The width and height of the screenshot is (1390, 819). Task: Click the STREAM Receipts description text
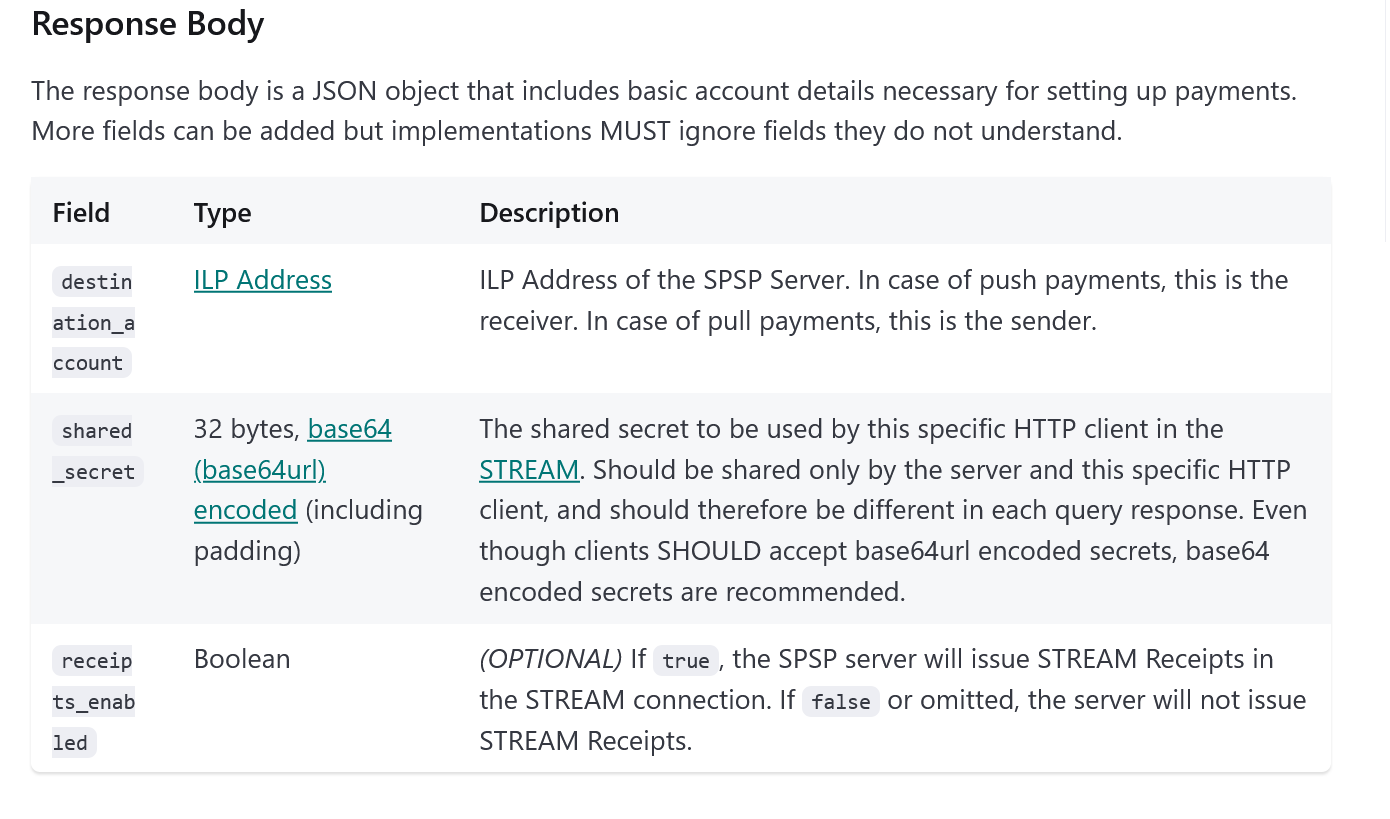(x=893, y=700)
